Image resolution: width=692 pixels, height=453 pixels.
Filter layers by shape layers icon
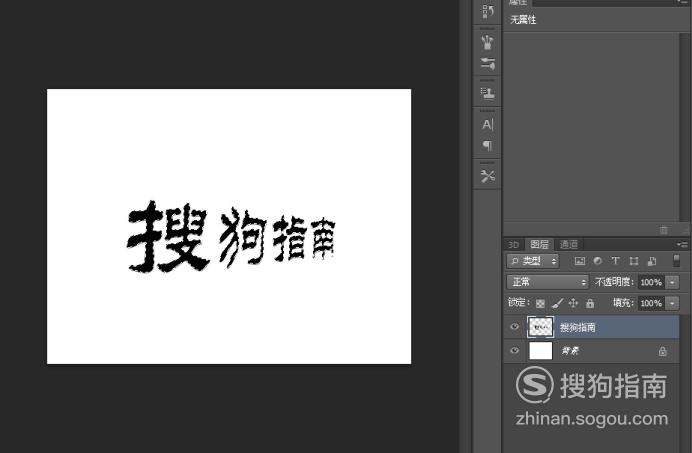tap(634, 261)
